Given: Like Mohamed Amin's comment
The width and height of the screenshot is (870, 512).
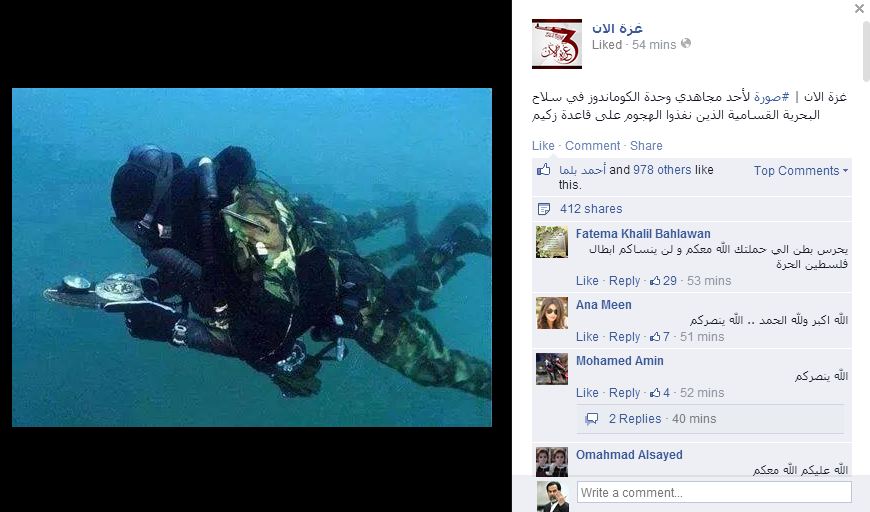Looking at the screenshot, I should 587,393.
